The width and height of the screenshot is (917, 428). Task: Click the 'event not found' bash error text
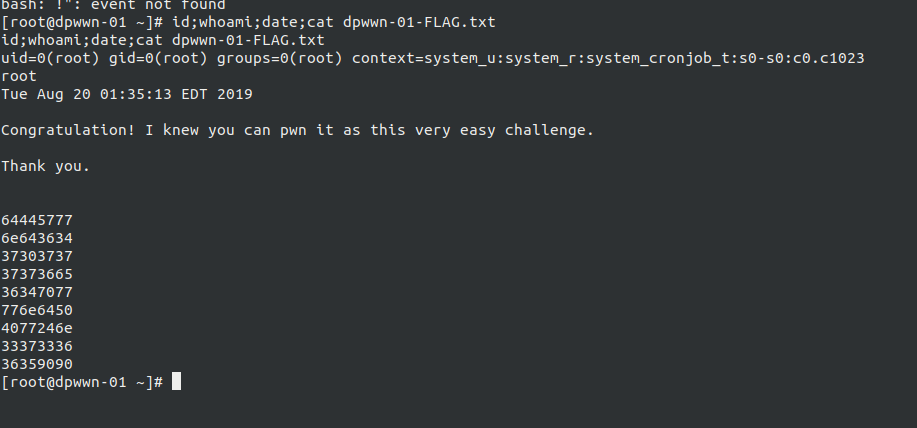coord(158,5)
